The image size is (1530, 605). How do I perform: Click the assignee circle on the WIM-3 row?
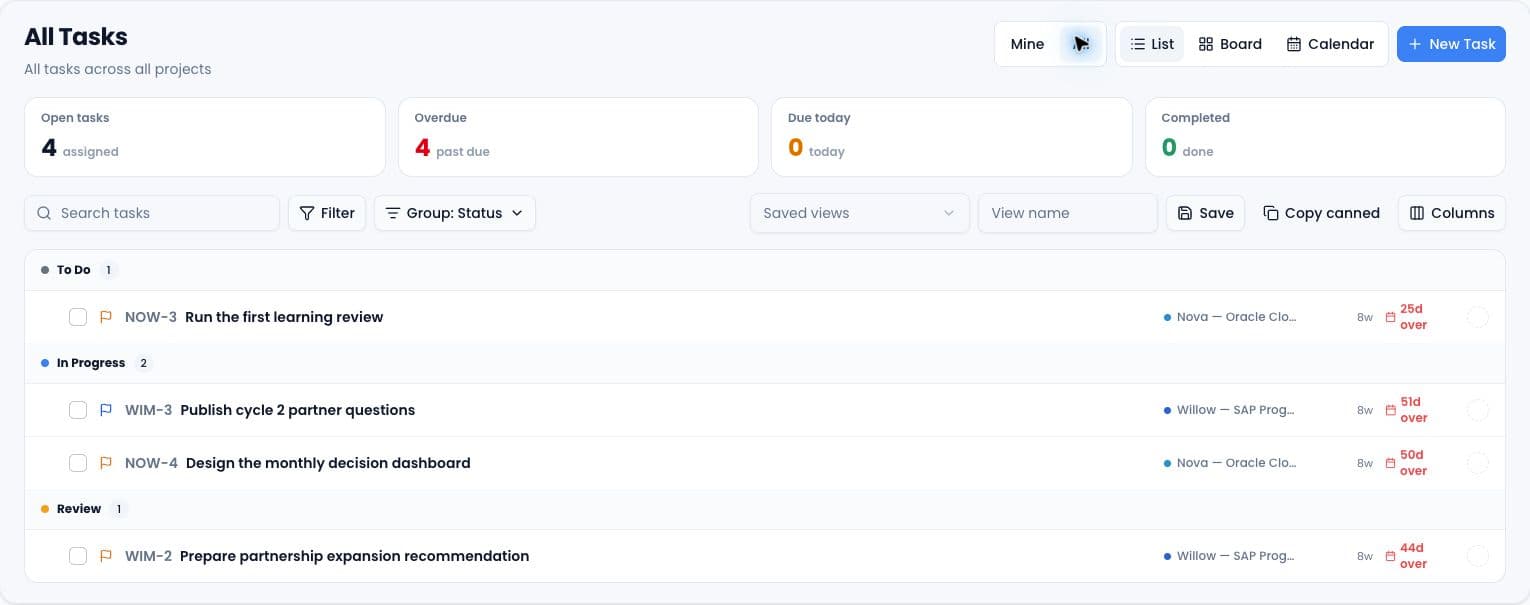click(1477, 410)
